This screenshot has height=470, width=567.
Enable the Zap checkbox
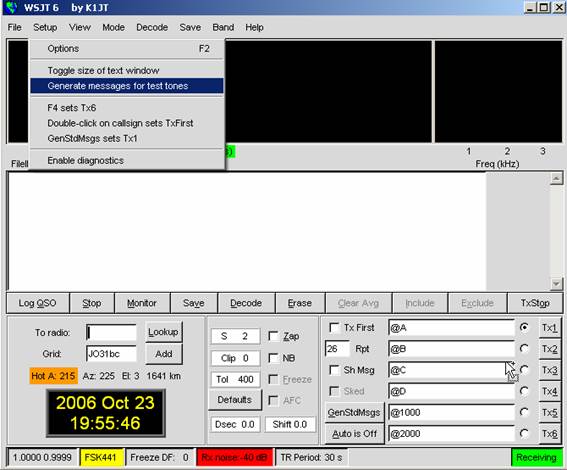pyautogui.click(x=274, y=337)
